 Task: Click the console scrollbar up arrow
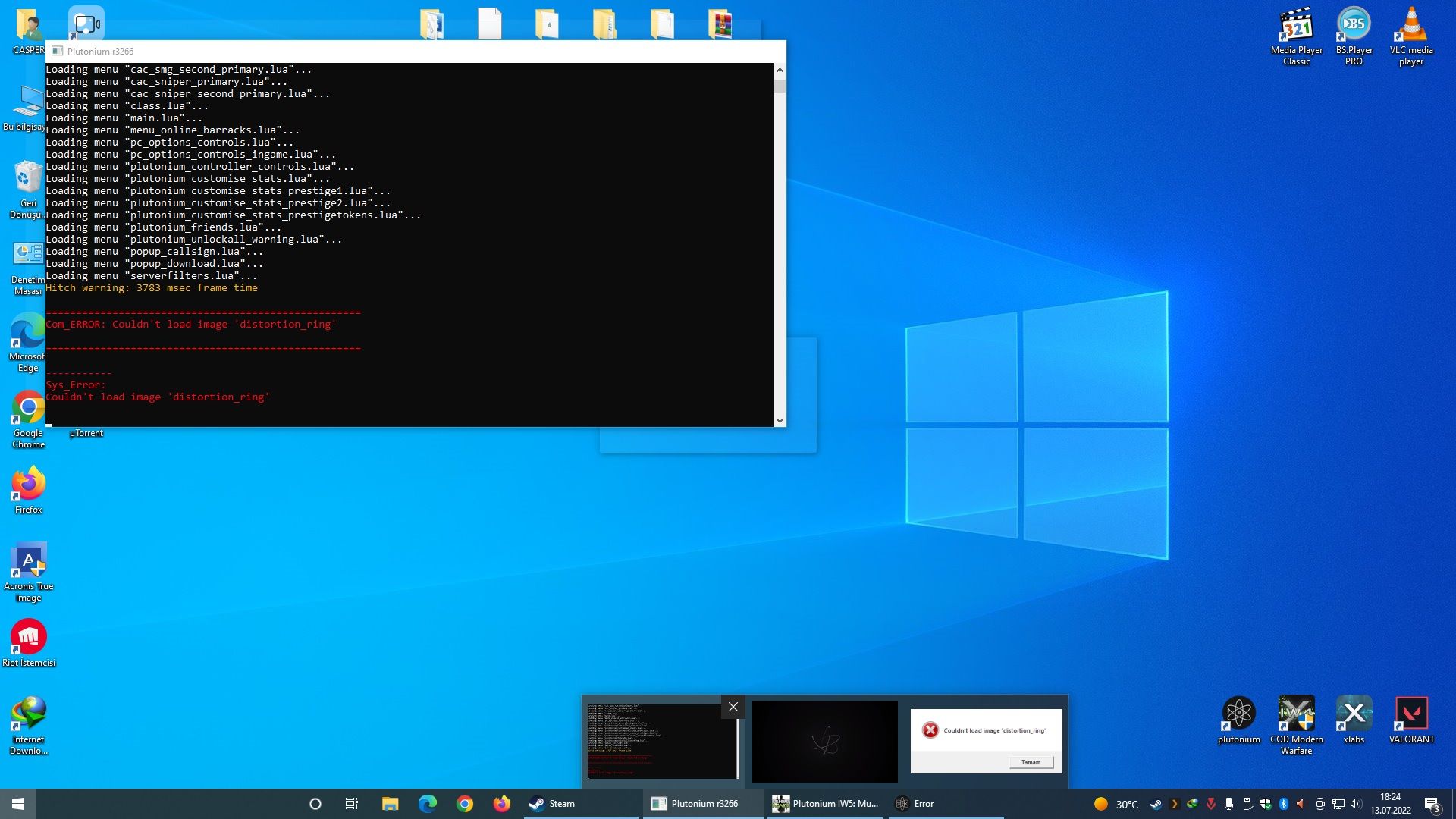(780, 70)
